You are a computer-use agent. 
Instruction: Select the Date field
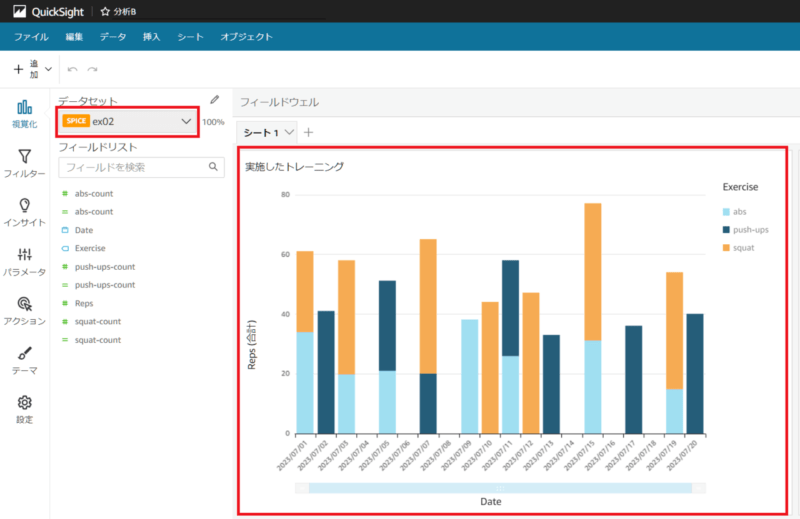pyautogui.click(x=78, y=230)
